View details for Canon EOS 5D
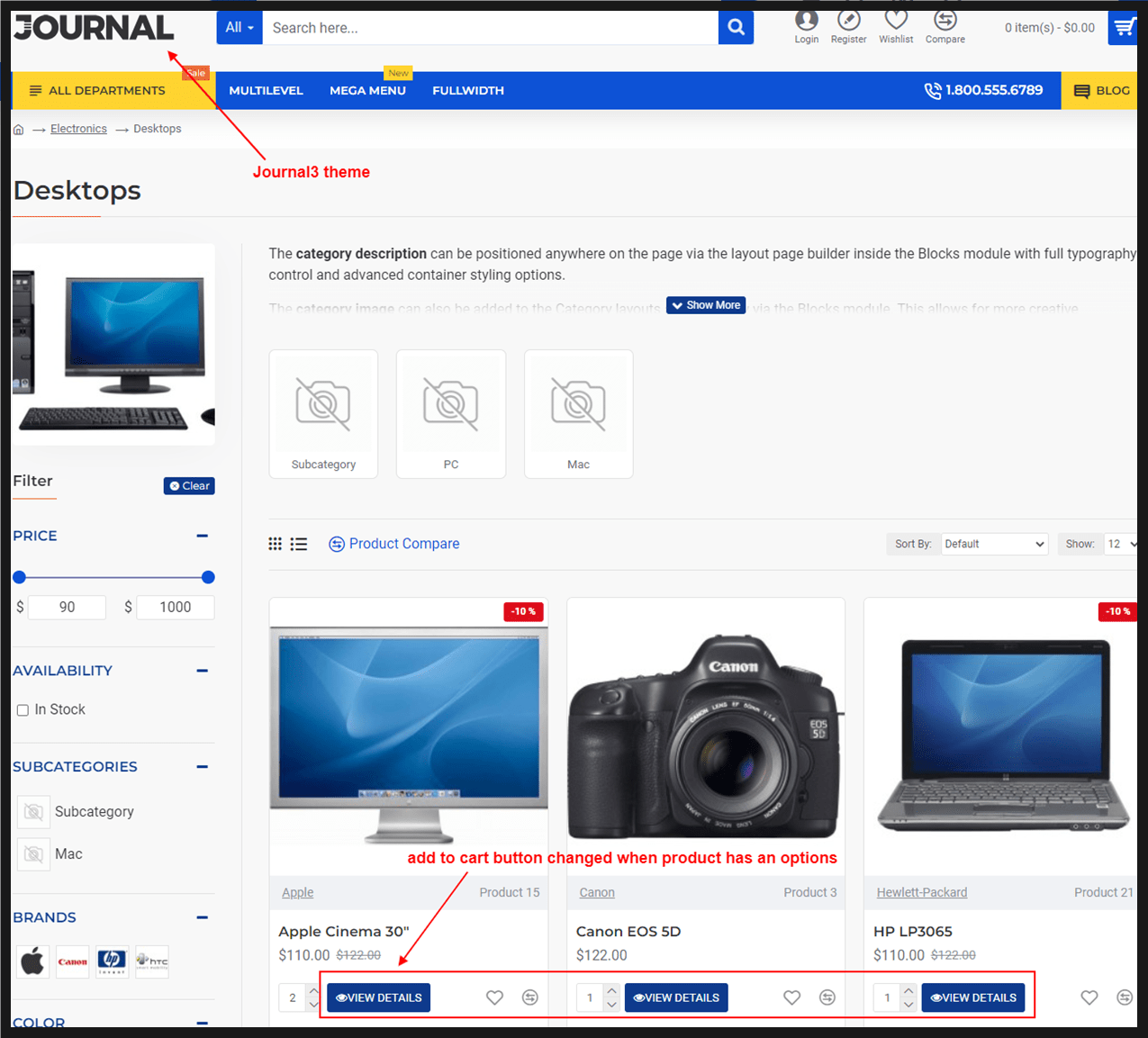 coord(675,997)
